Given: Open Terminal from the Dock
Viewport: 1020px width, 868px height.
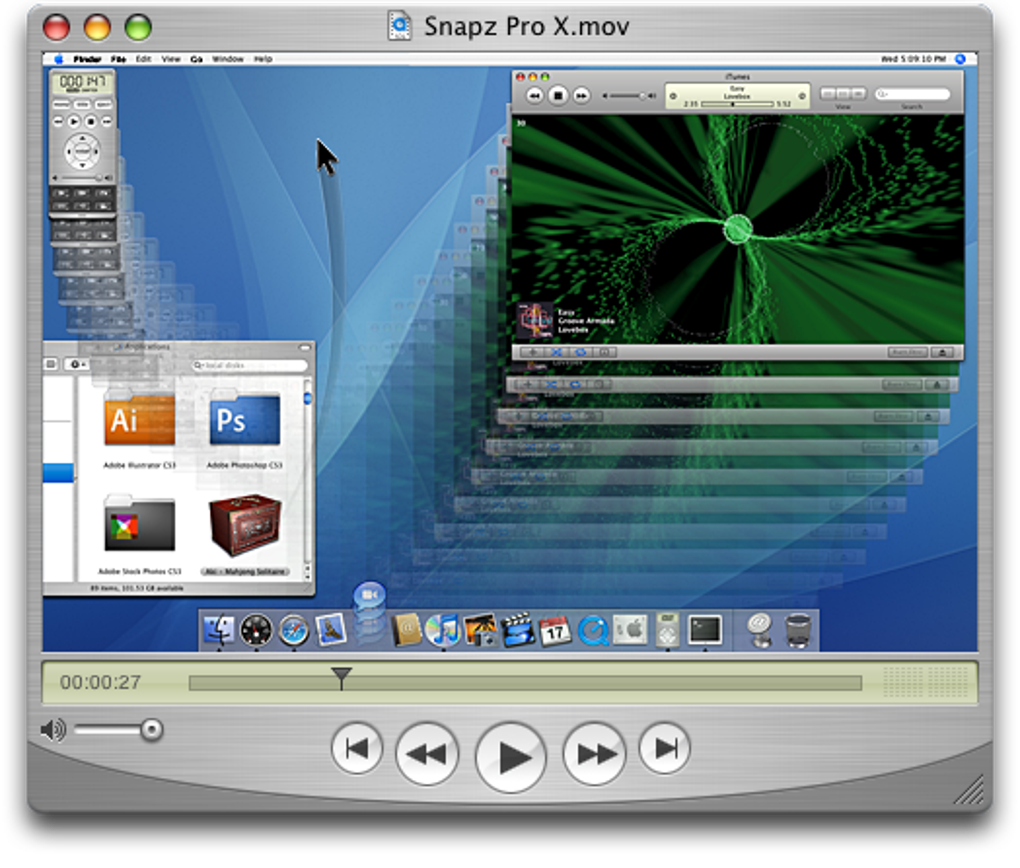Looking at the screenshot, I should click(x=705, y=629).
